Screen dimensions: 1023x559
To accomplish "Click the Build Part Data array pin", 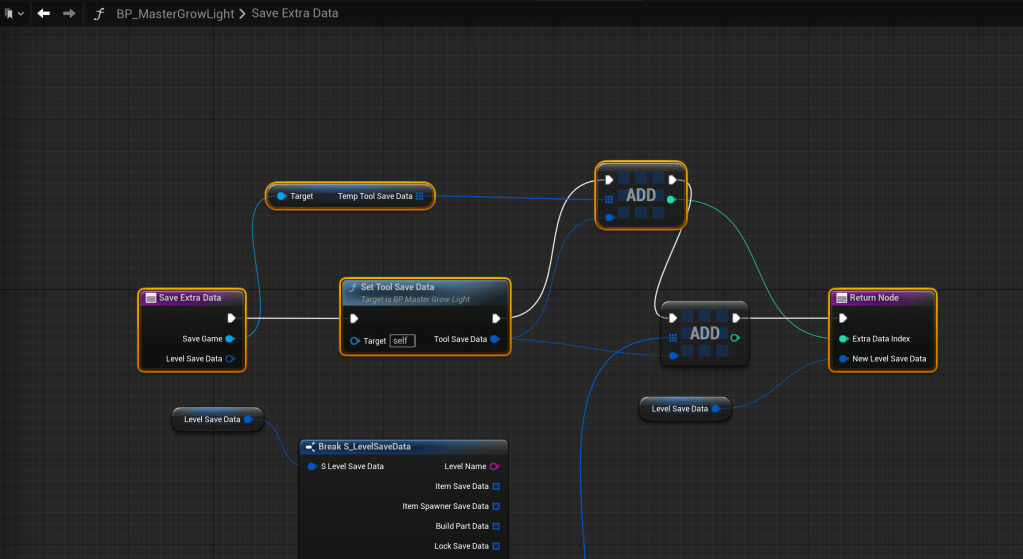I will (496, 526).
